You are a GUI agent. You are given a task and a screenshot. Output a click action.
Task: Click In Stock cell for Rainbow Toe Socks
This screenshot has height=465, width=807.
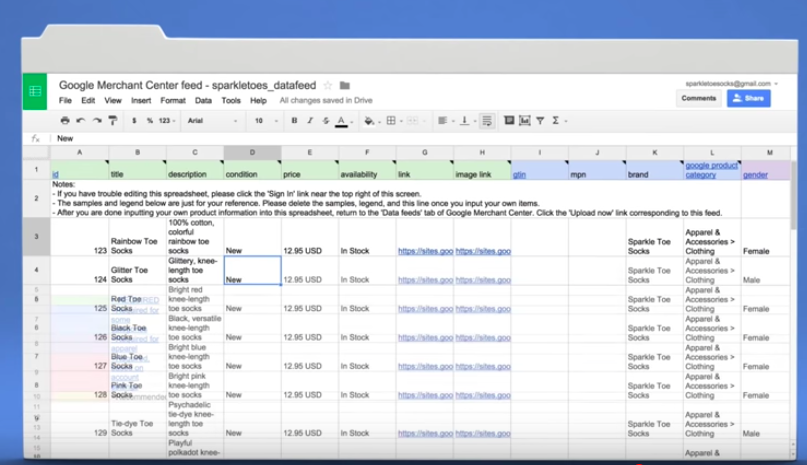click(367, 237)
